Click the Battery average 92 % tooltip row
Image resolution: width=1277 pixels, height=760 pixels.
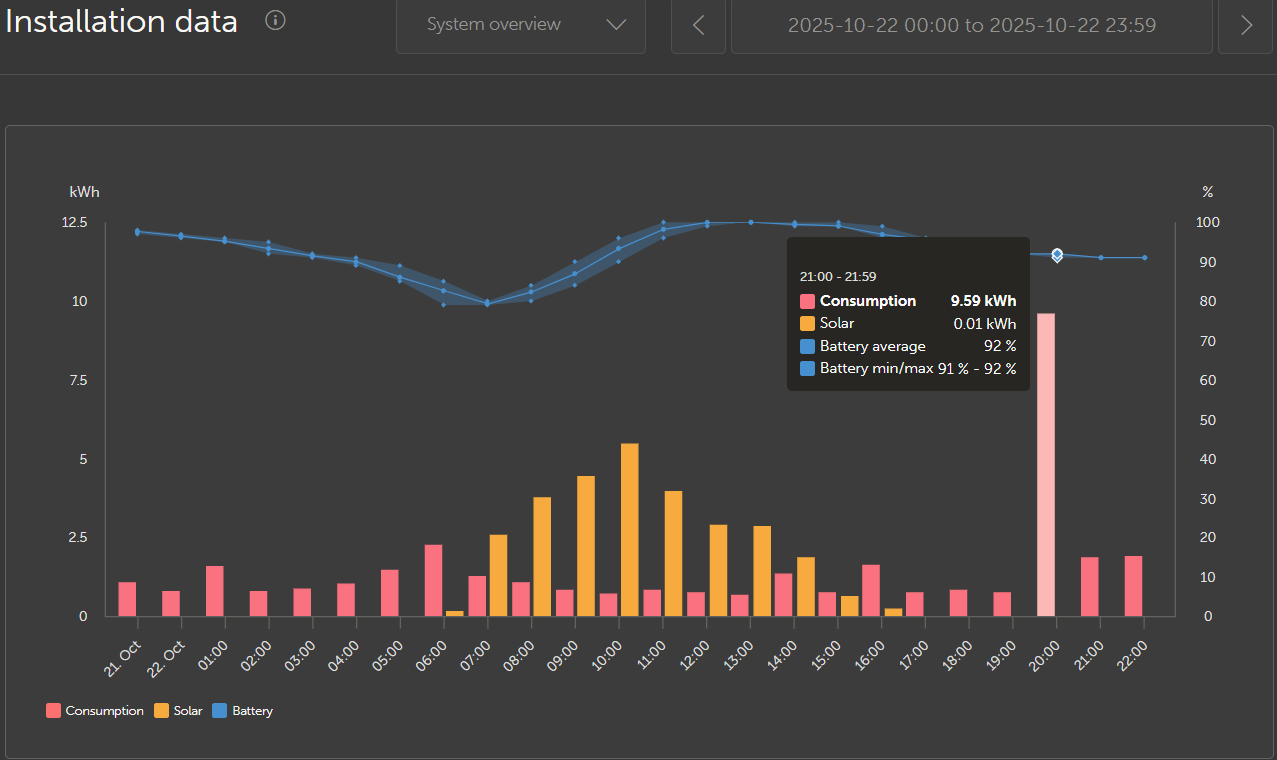tap(908, 346)
